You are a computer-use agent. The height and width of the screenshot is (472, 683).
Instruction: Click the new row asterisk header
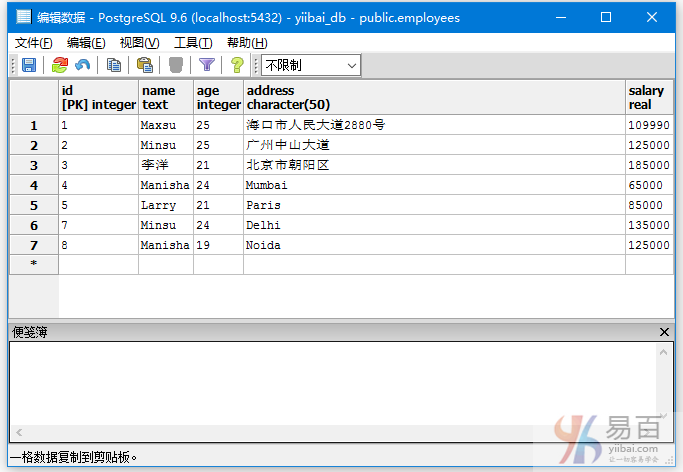34,264
